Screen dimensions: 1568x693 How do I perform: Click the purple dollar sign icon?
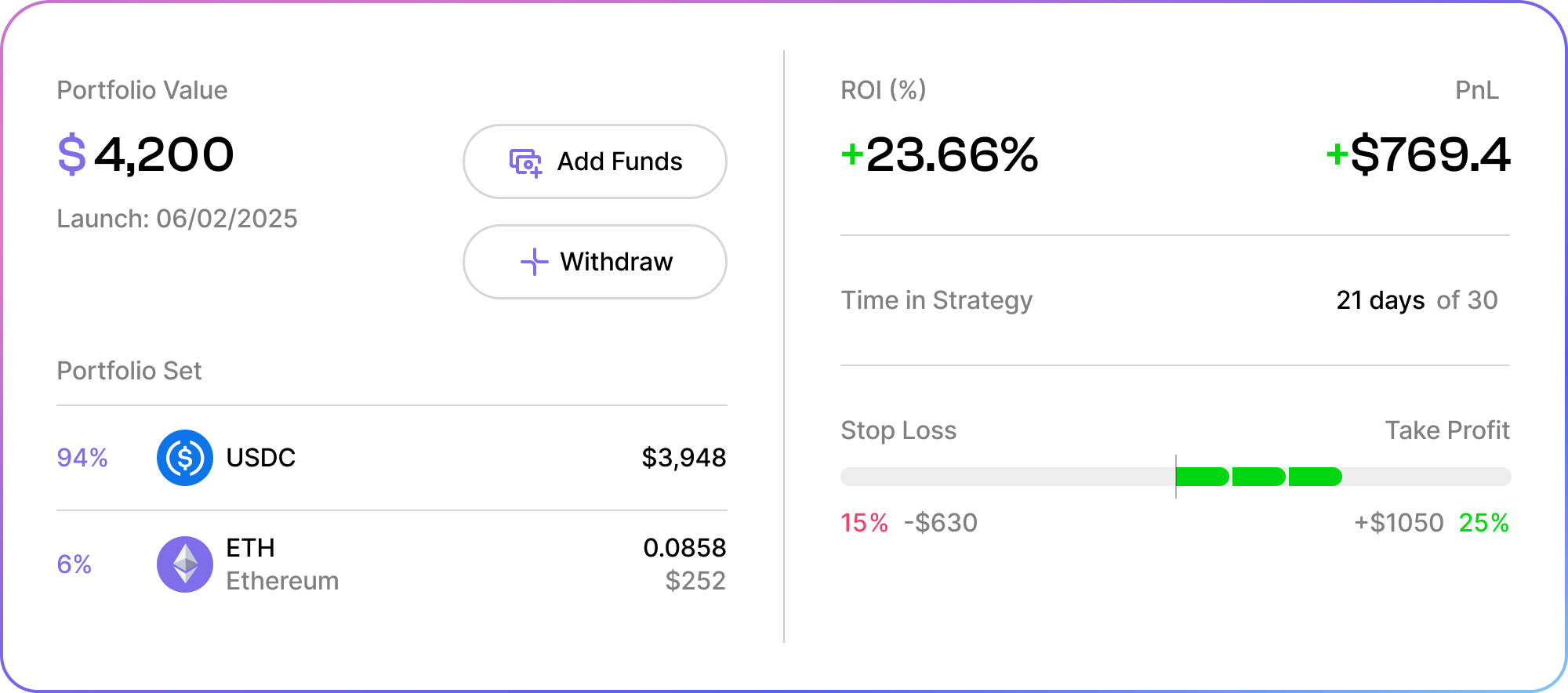point(71,154)
